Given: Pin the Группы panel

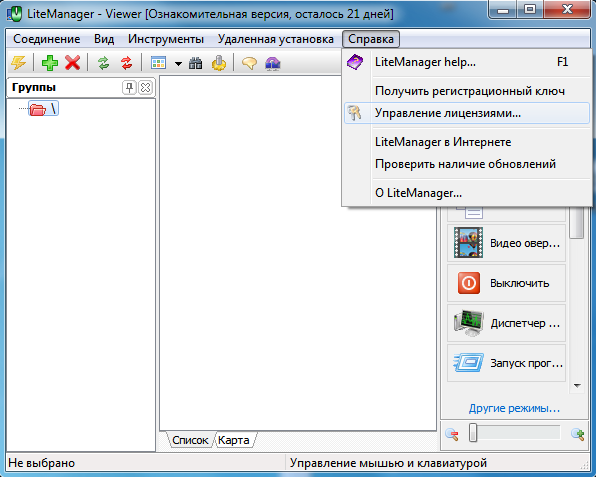Looking at the screenshot, I should (129, 87).
